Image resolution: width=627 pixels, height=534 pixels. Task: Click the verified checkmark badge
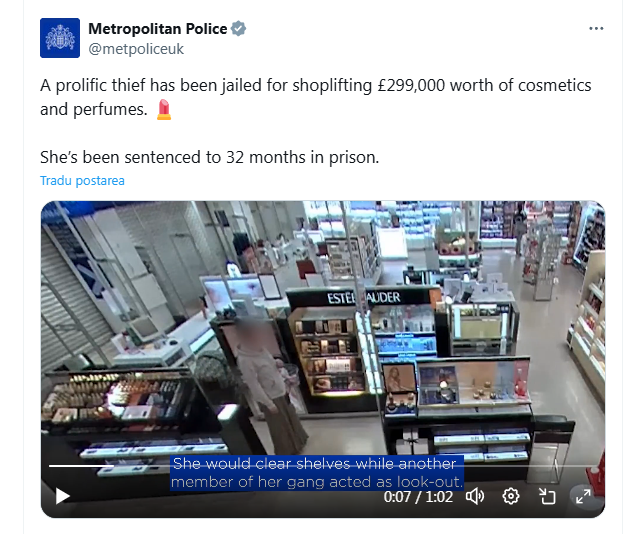[x=239, y=29]
